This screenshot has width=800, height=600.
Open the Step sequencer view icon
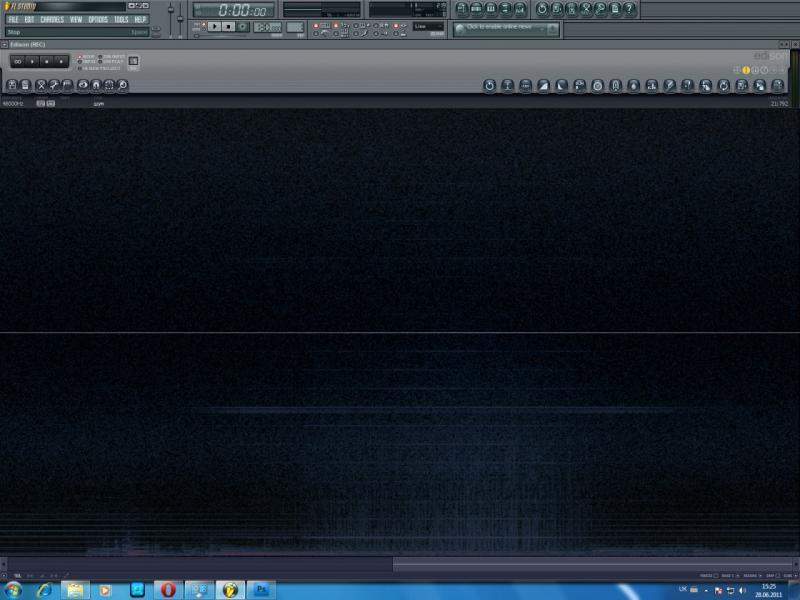(x=476, y=9)
